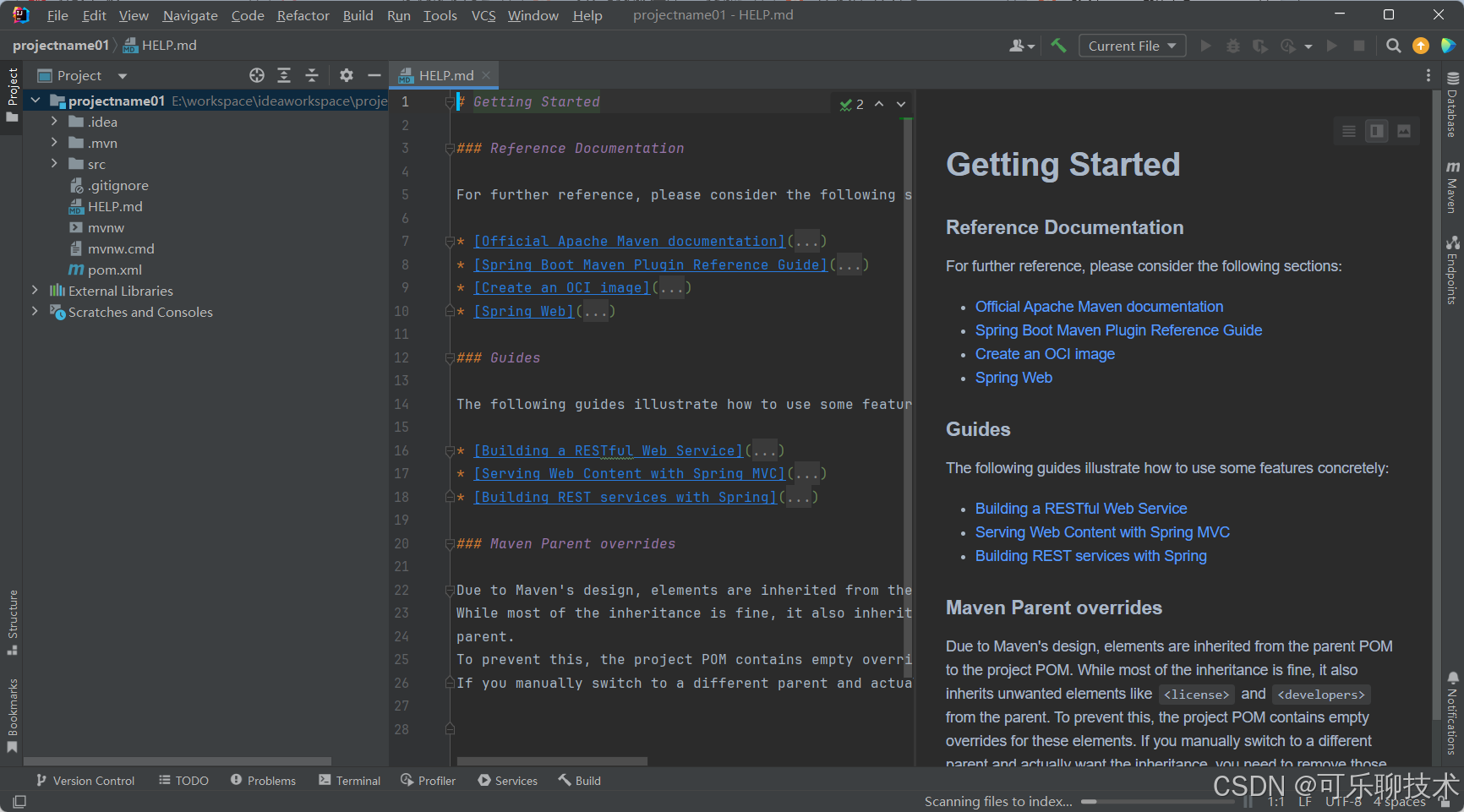
Task: Open the Bookmarks tool window
Action: (x=13, y=715)
